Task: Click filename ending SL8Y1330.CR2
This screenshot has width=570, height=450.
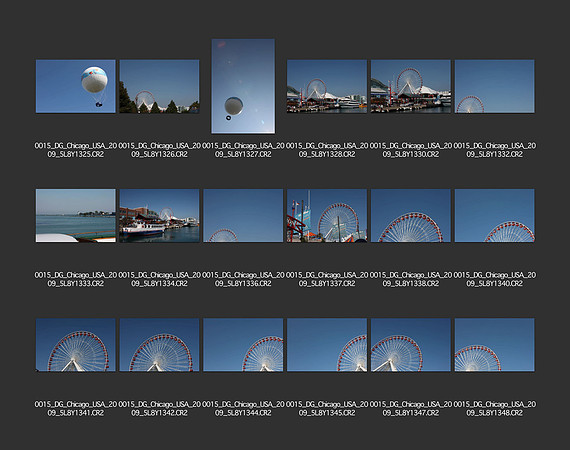Action: point(411,150)
